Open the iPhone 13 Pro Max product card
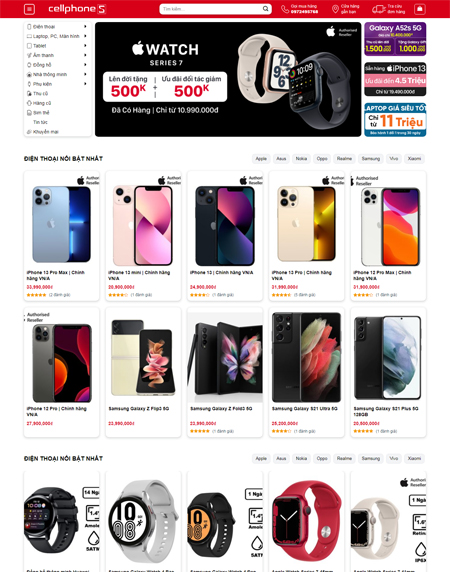 [x=61, y=236]
